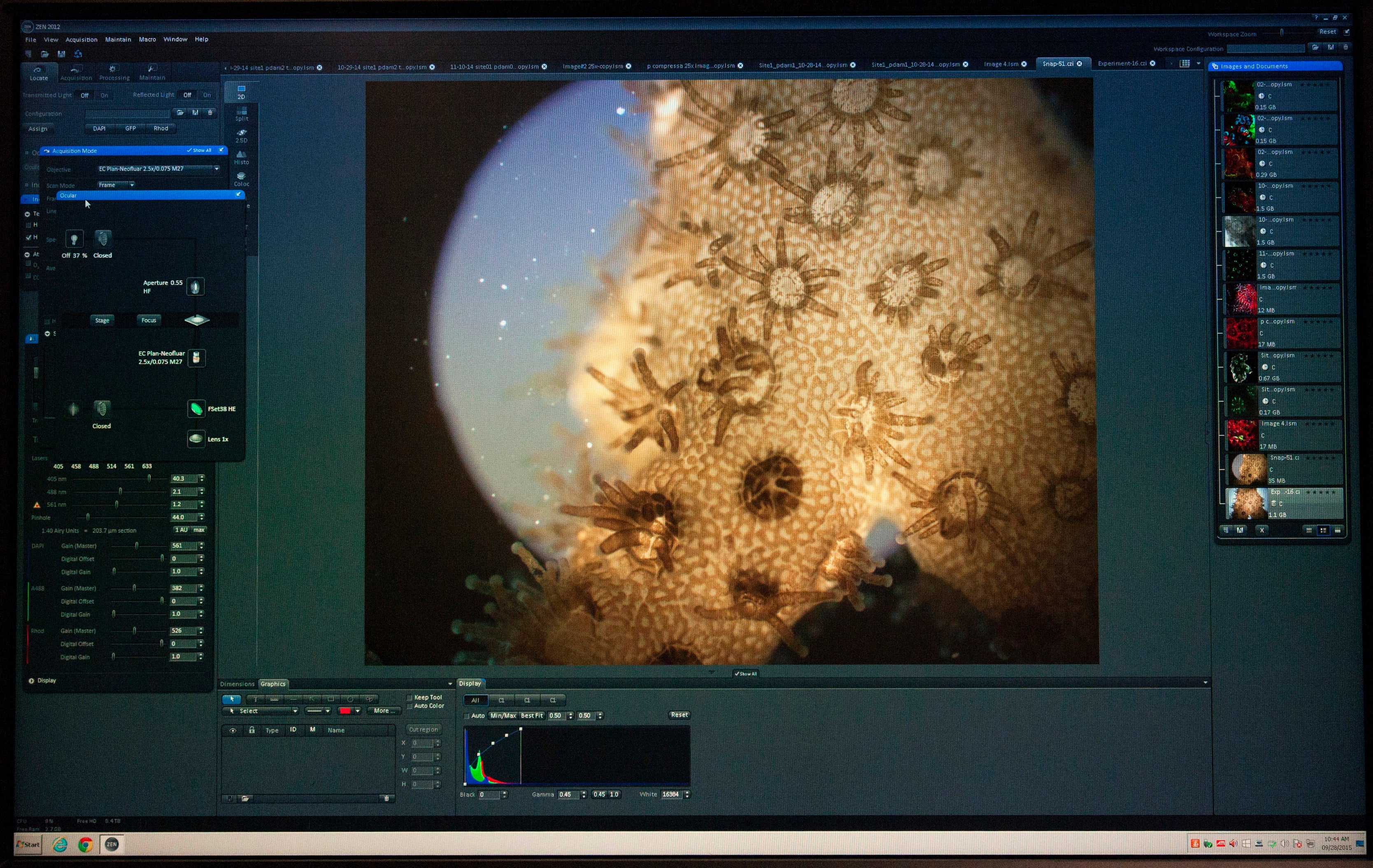The image size is (1373, 868).
Task: Select the rectangle graphics tool
Action: click(331, 699)
